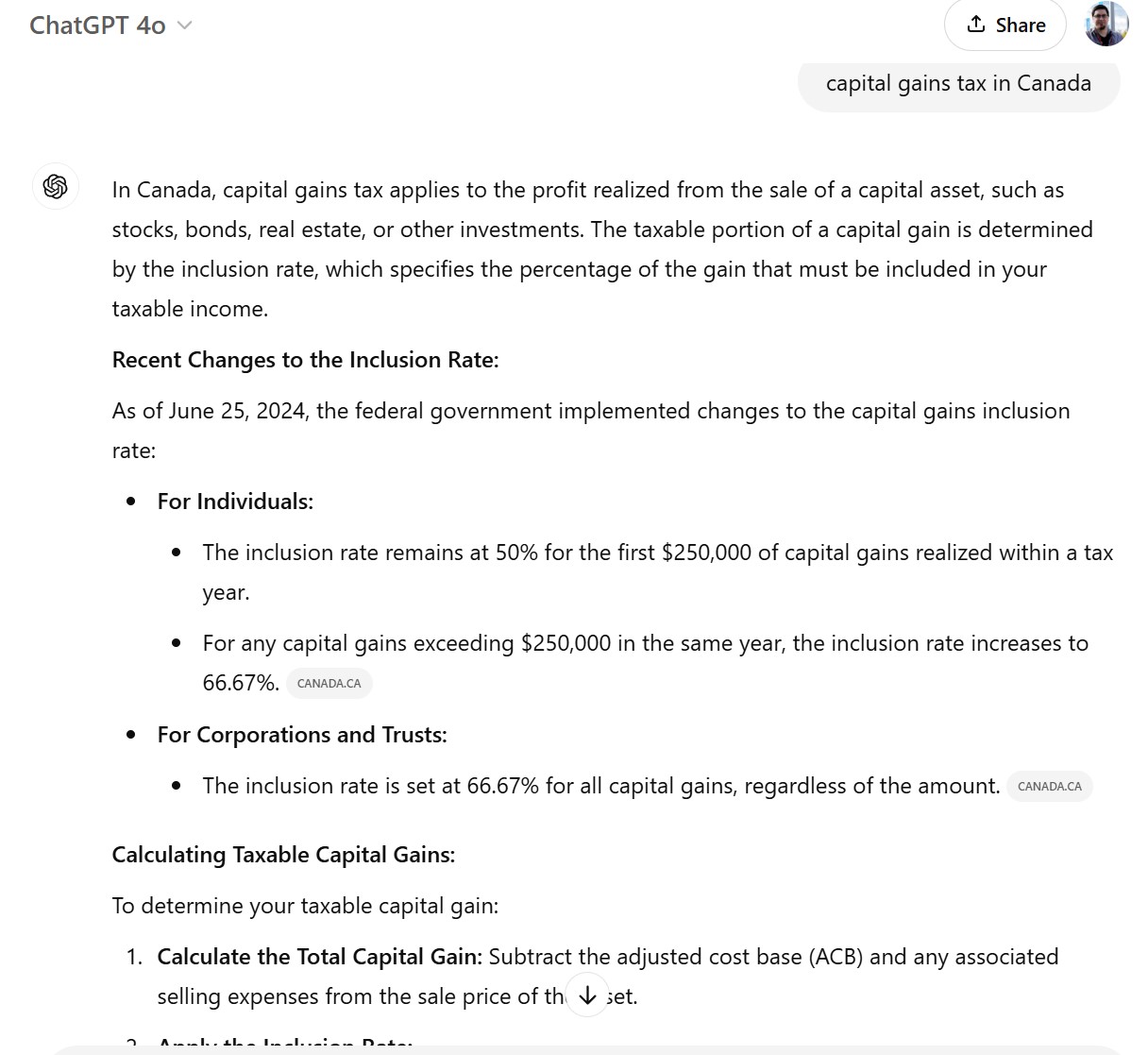Viewport: 1148px width, 1055px height.
Task: Click the upload arrow icon in Share
Action: point(976,25)
